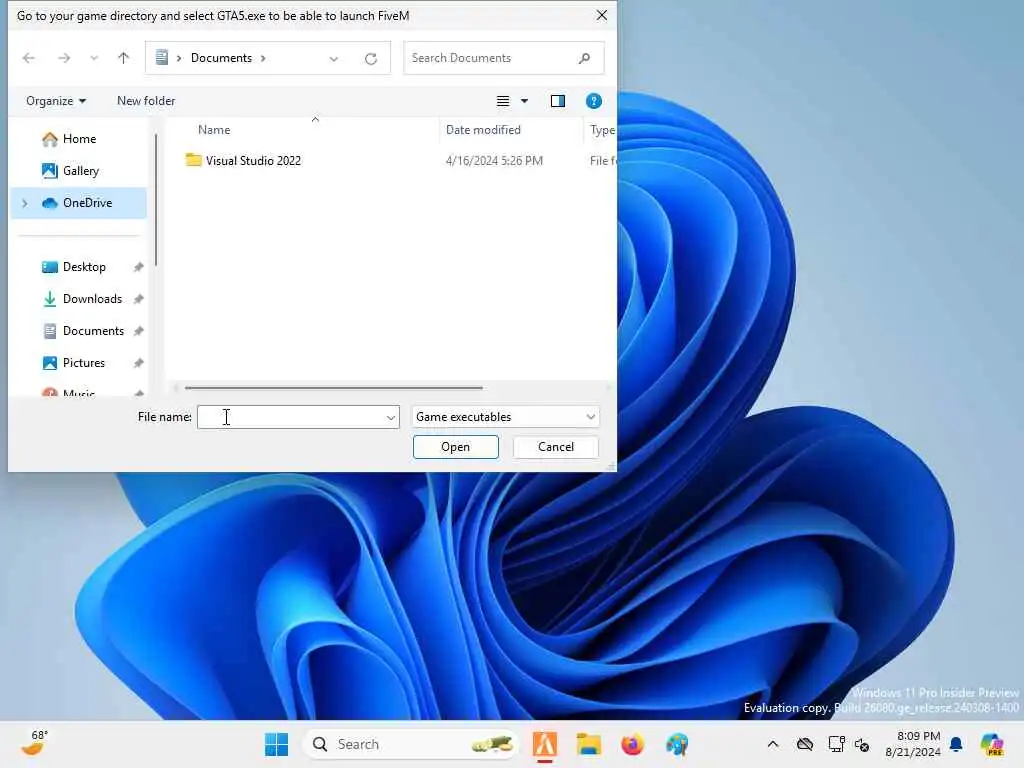
Task: Click the pin icon beside Desktop
Action: pos(138,266)
